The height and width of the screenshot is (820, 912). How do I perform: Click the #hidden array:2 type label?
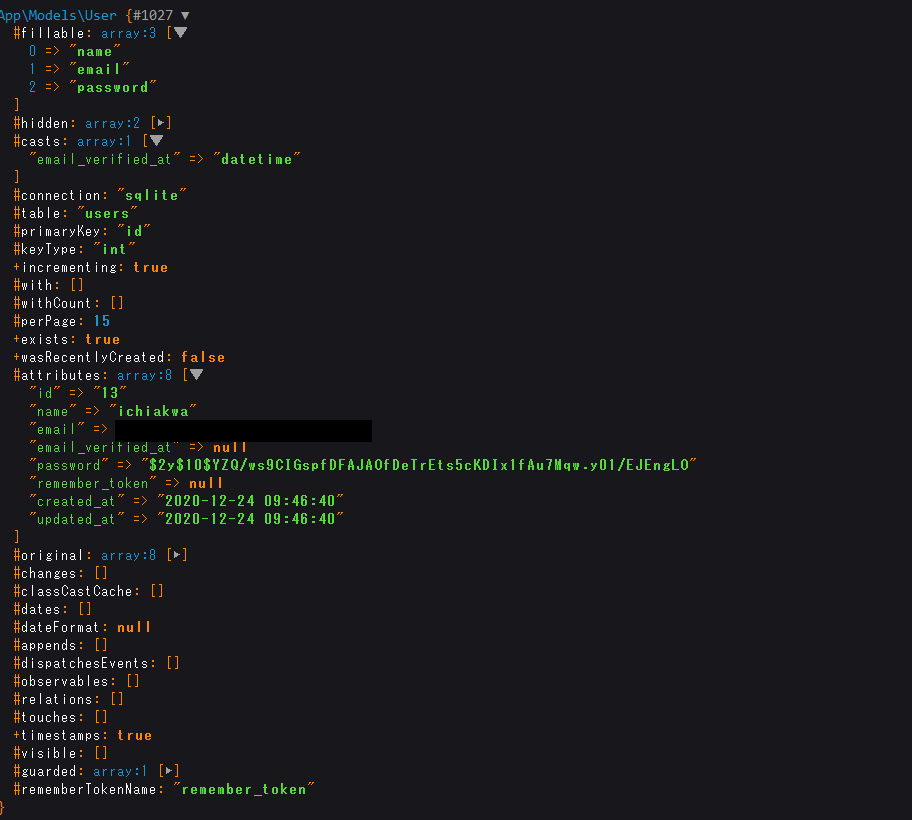pos(112,123)
